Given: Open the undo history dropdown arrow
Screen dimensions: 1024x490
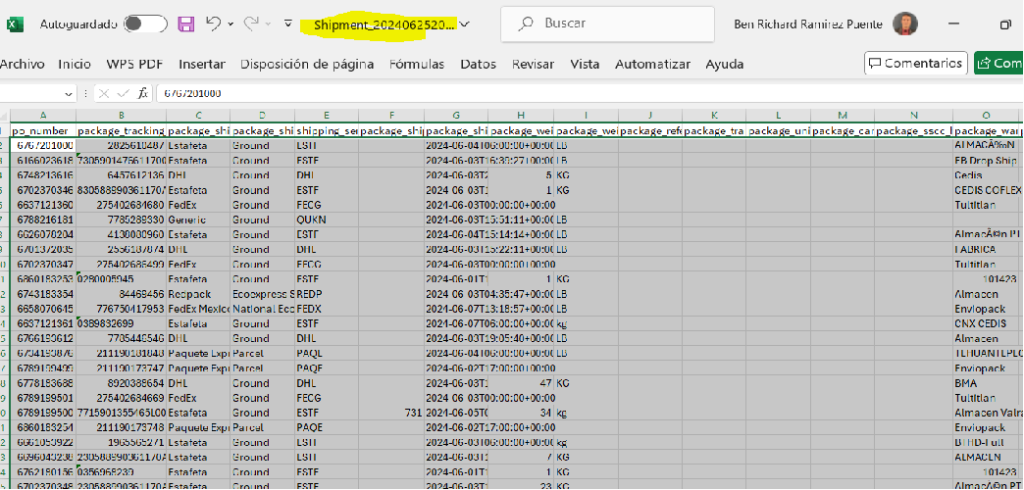Looking at the screenshot, I should (x=231, y=25).
